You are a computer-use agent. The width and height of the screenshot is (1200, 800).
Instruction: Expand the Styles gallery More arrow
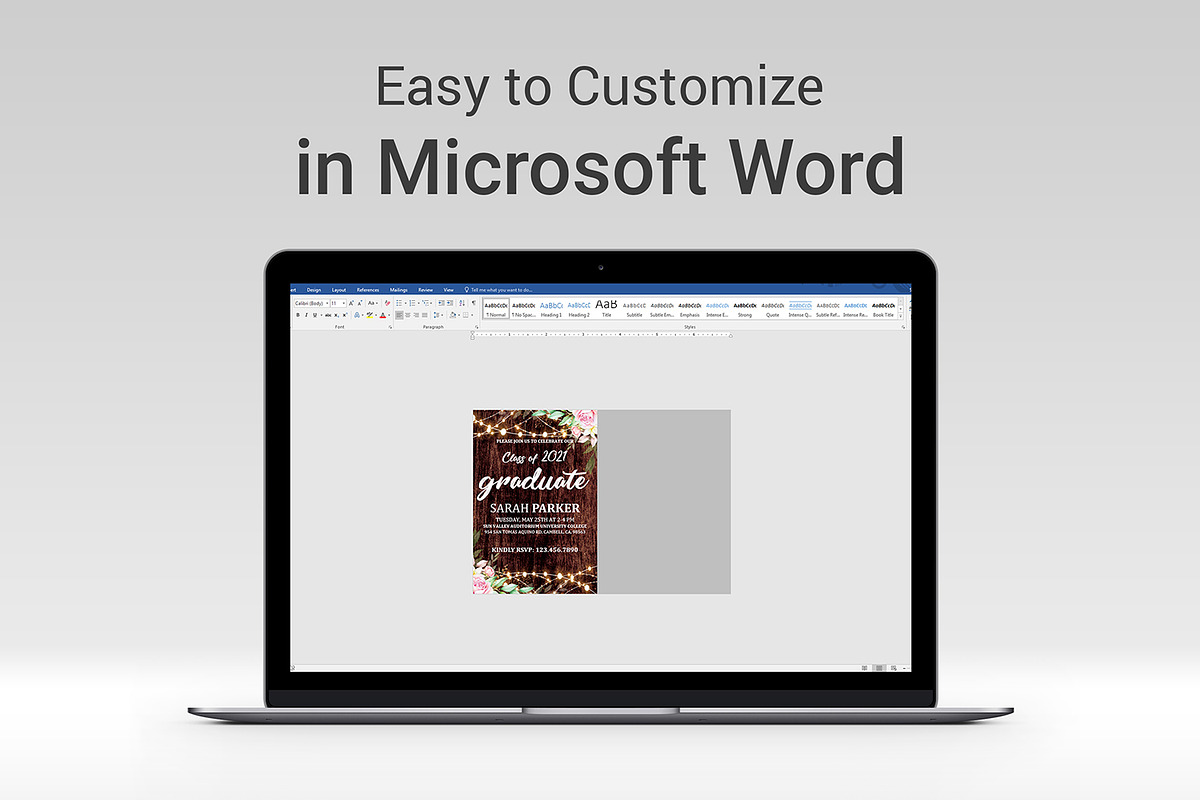click(x=903, y=315)
